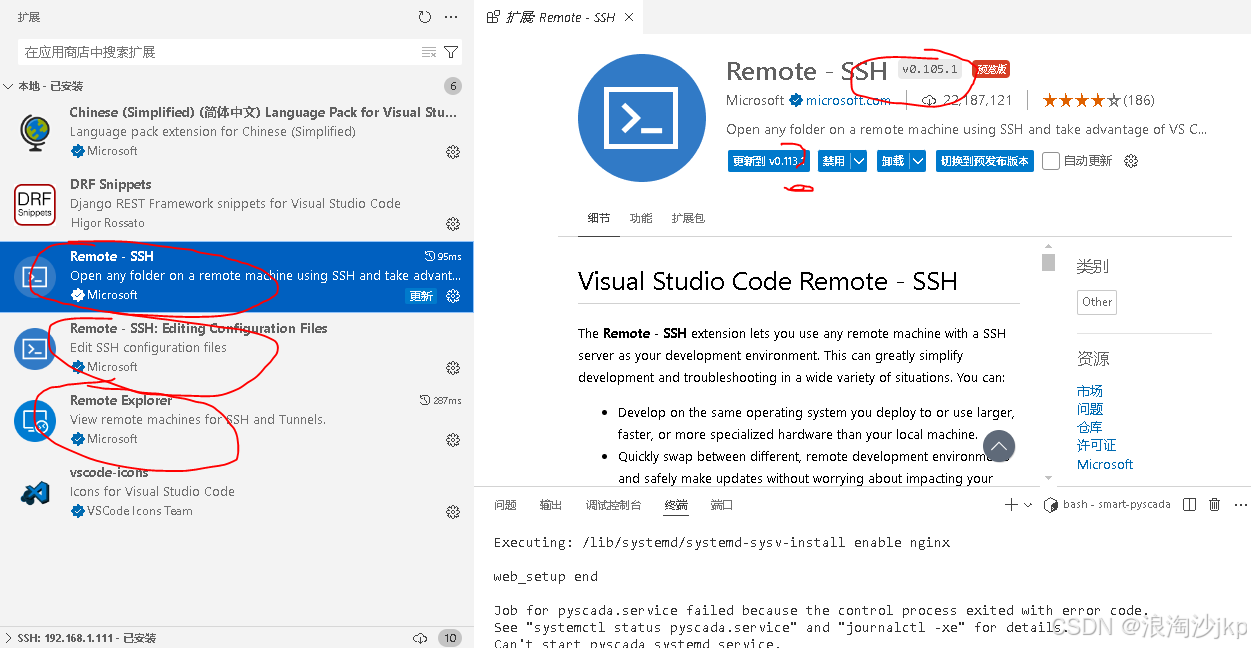
Task: Open the gear menu on the selected Remote - SSH row
Action: [x=453, y=296]
